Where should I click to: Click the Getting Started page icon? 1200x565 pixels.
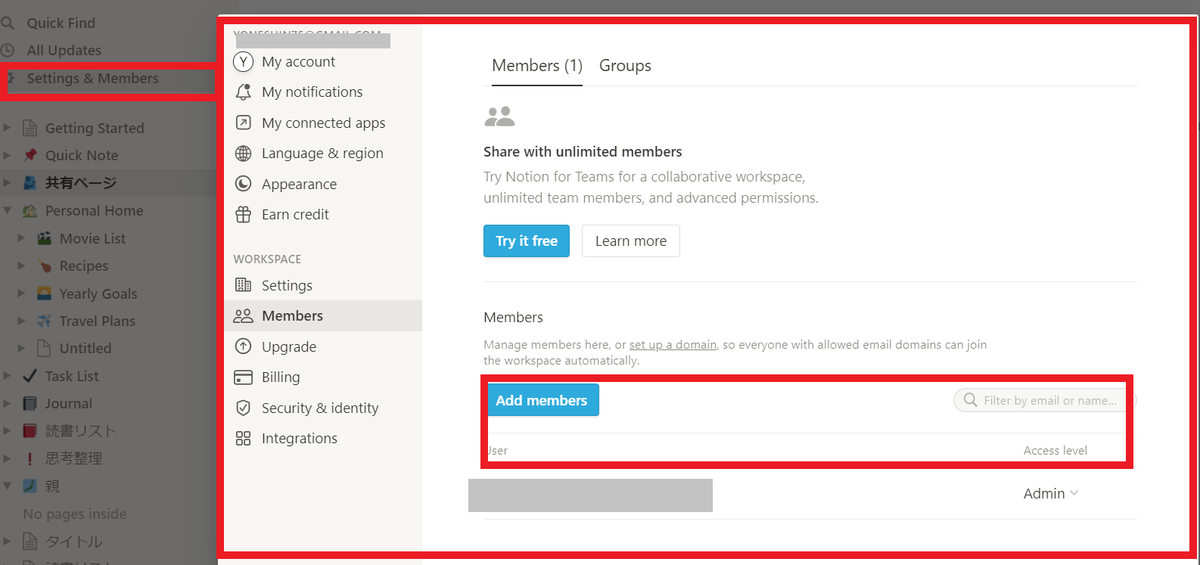[x=30, y=128]
